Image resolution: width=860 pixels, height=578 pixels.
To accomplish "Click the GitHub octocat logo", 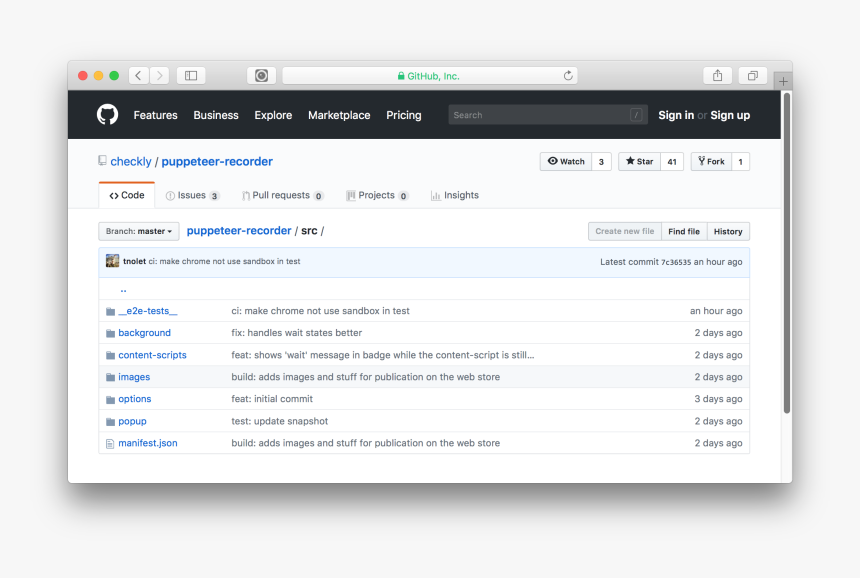I will click(107, 115).
